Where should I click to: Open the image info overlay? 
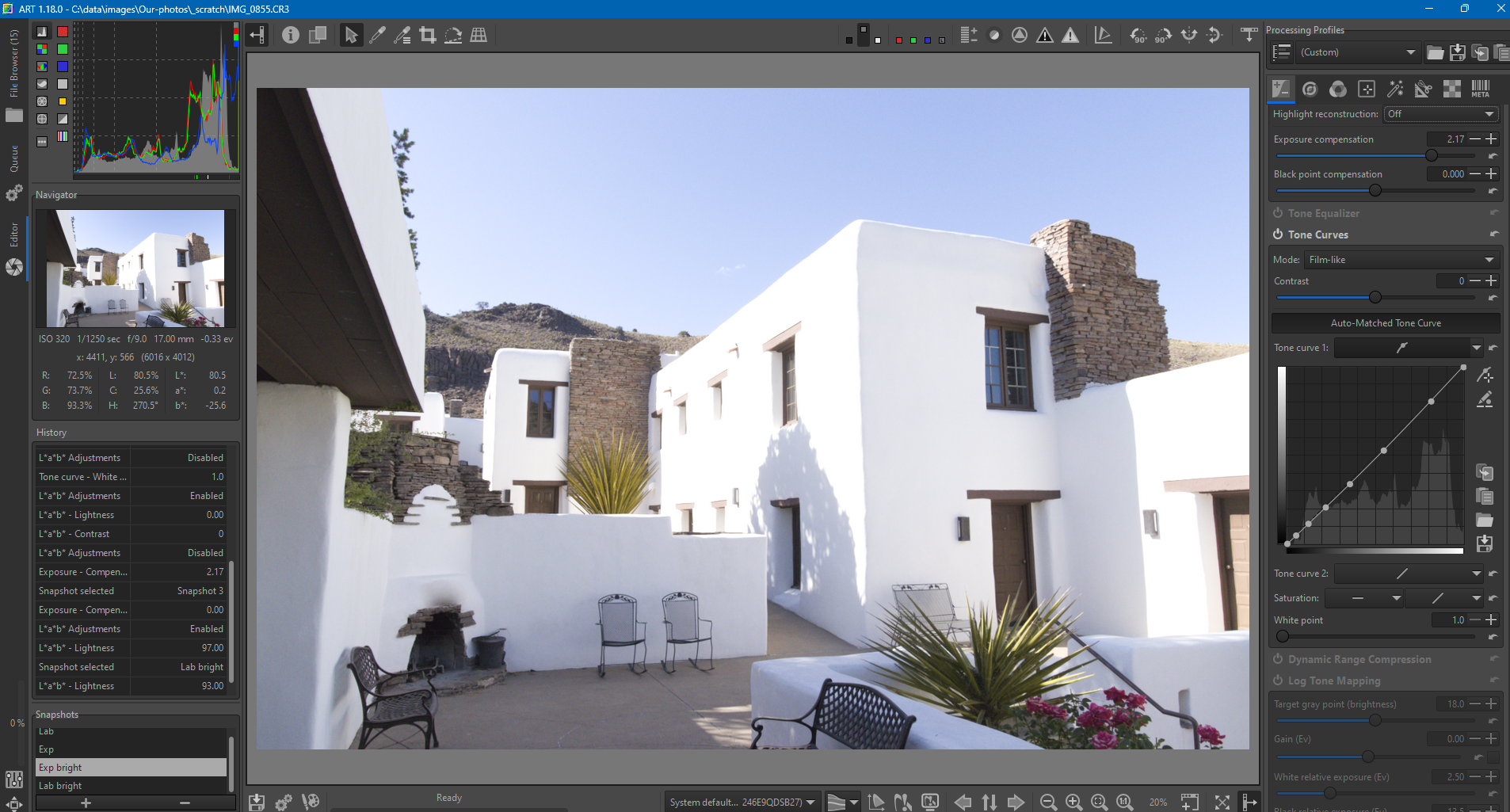(x=291, y=35)
